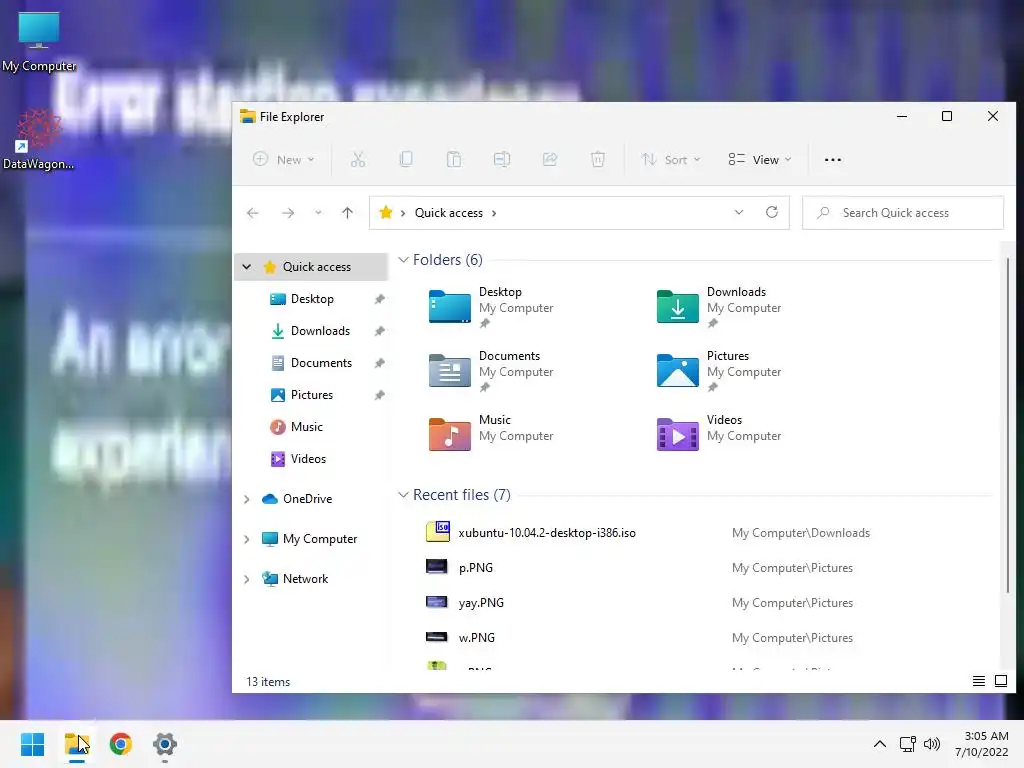Expand address bar history dropdown
Image resolution: width=1024 pixels, height=768 pixels.
click(739, 212)
